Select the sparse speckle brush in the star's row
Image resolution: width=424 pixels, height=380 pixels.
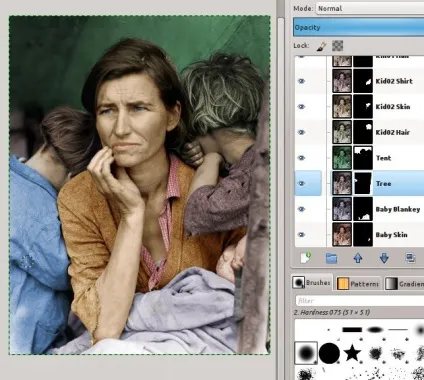(398, 353)
